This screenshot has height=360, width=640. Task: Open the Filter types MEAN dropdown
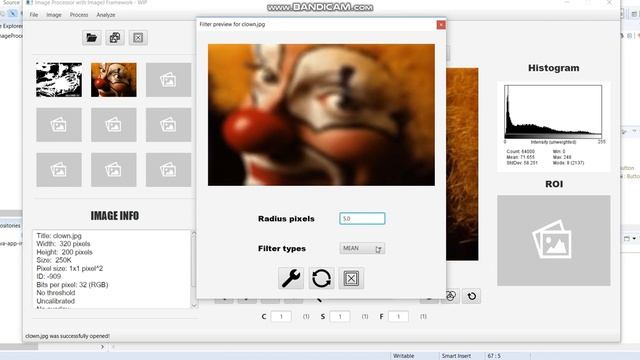362,248
